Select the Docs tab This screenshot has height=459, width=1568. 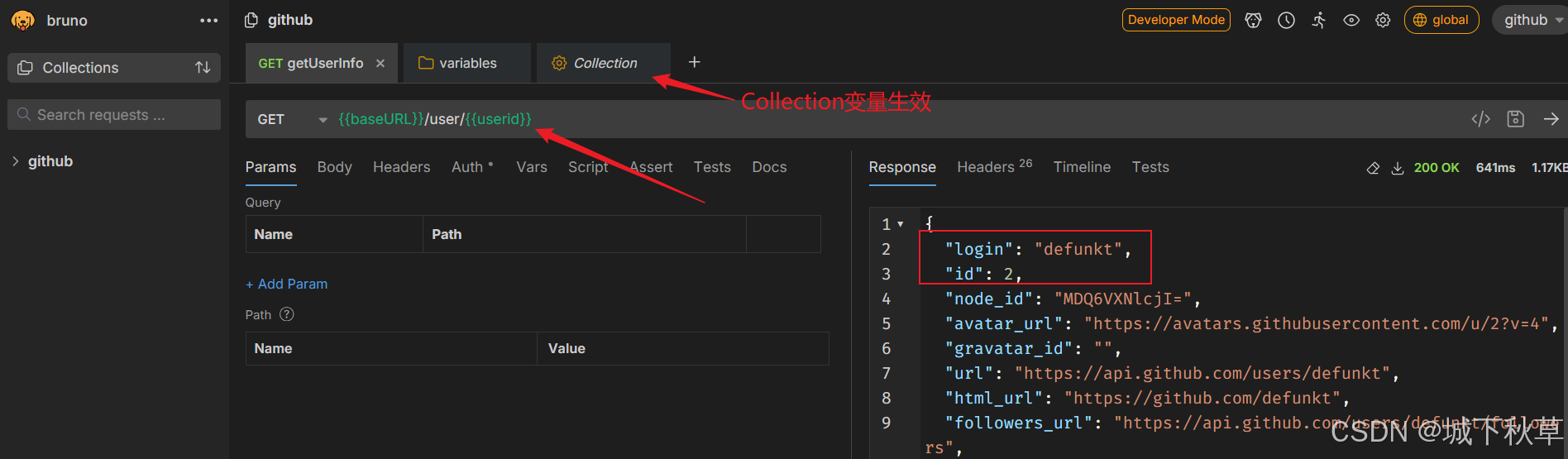click(769, 167)
